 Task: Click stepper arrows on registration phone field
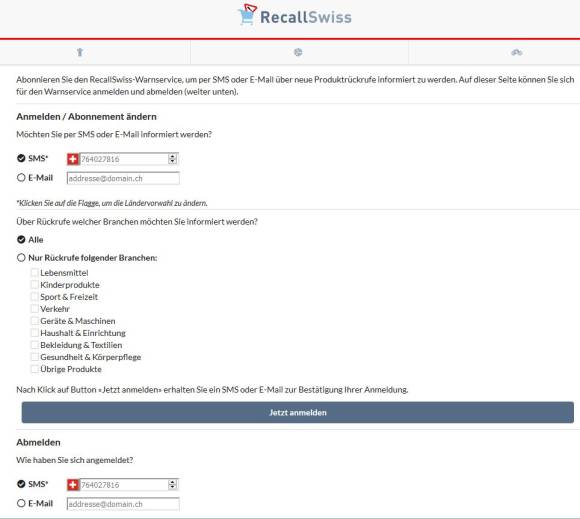[172, 159]
